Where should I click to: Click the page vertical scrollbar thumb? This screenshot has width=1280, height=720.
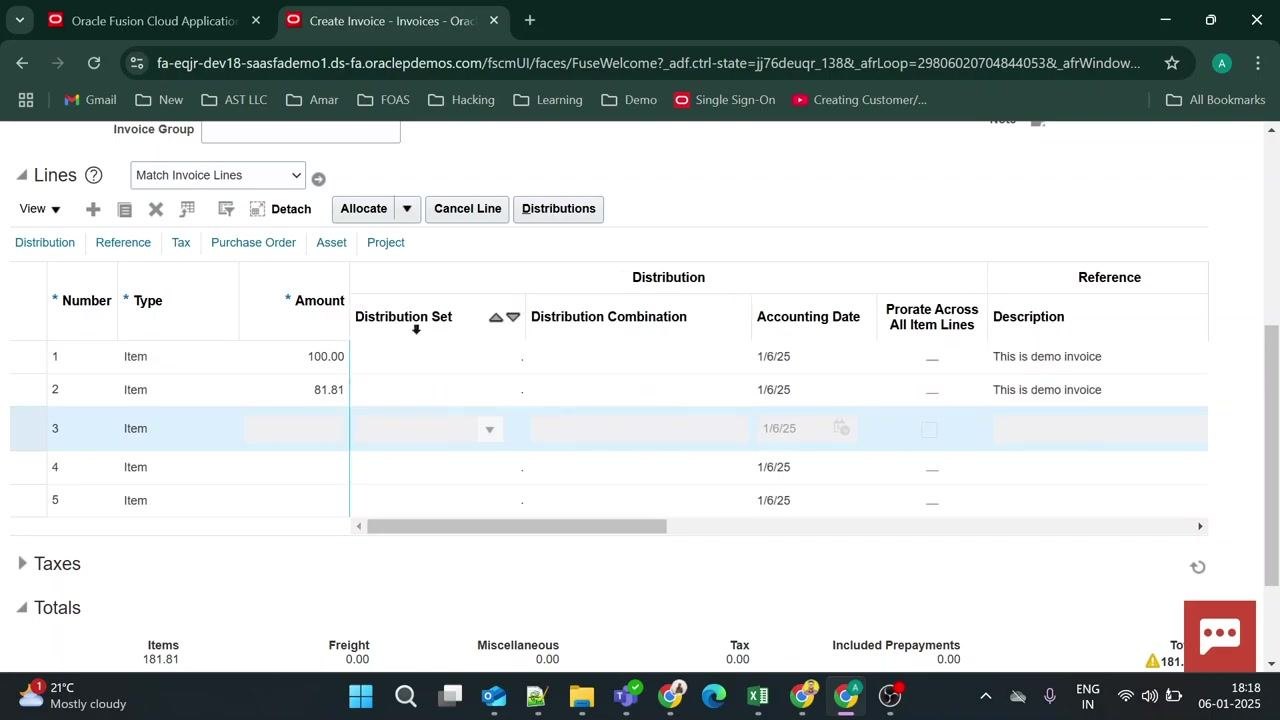point(1272,455)
